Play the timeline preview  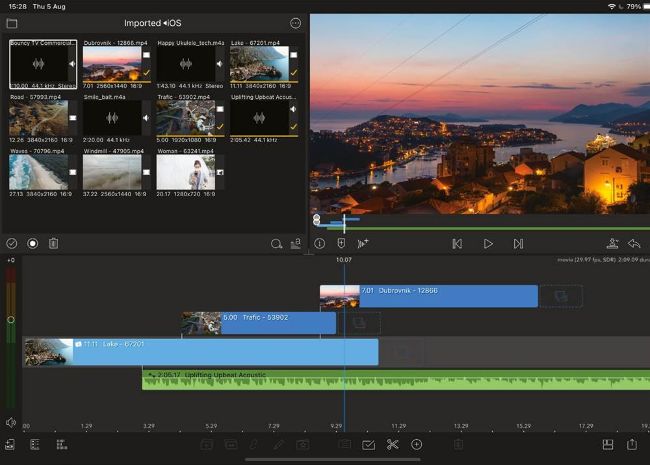pyautogui.click(x=488, y=243)
